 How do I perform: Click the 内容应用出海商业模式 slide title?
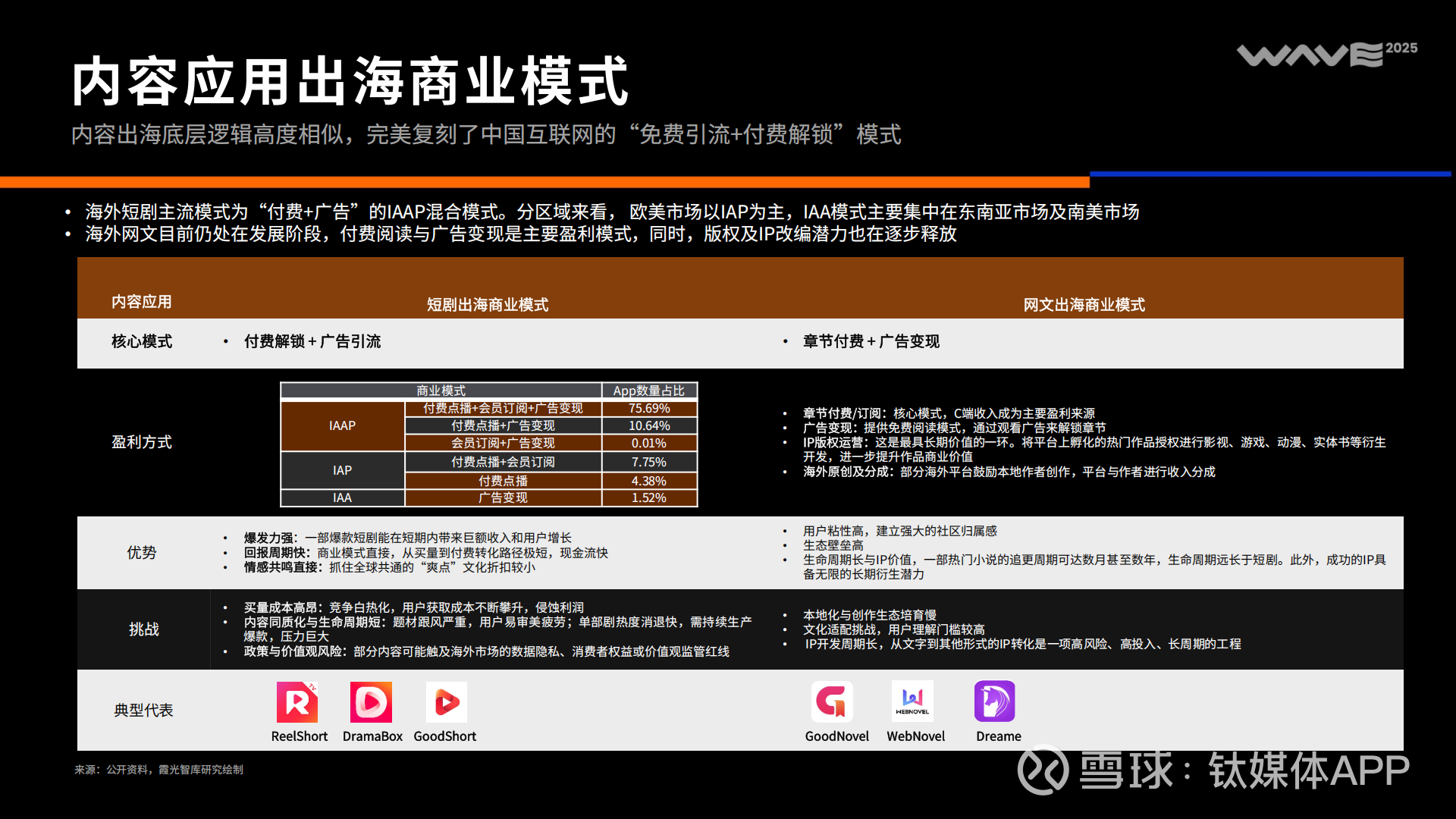(350, 81)
